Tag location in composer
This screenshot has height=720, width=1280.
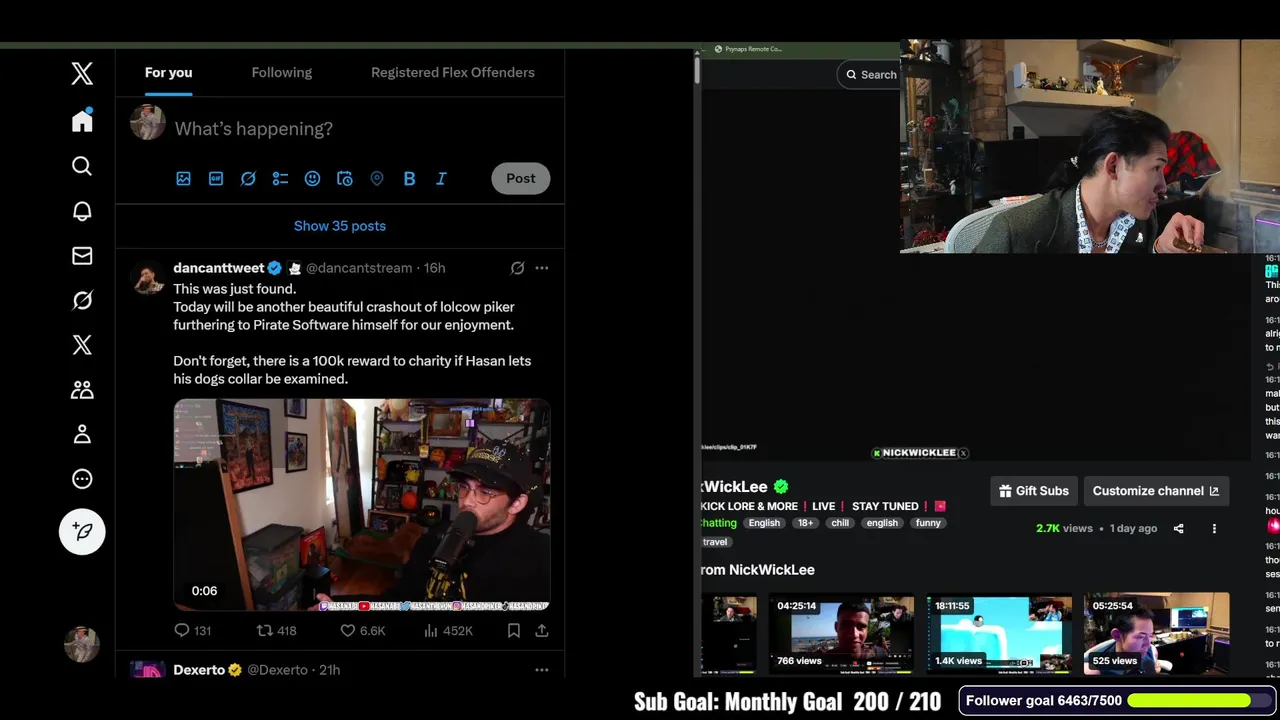pyautogui.click(x=377, y=178)
